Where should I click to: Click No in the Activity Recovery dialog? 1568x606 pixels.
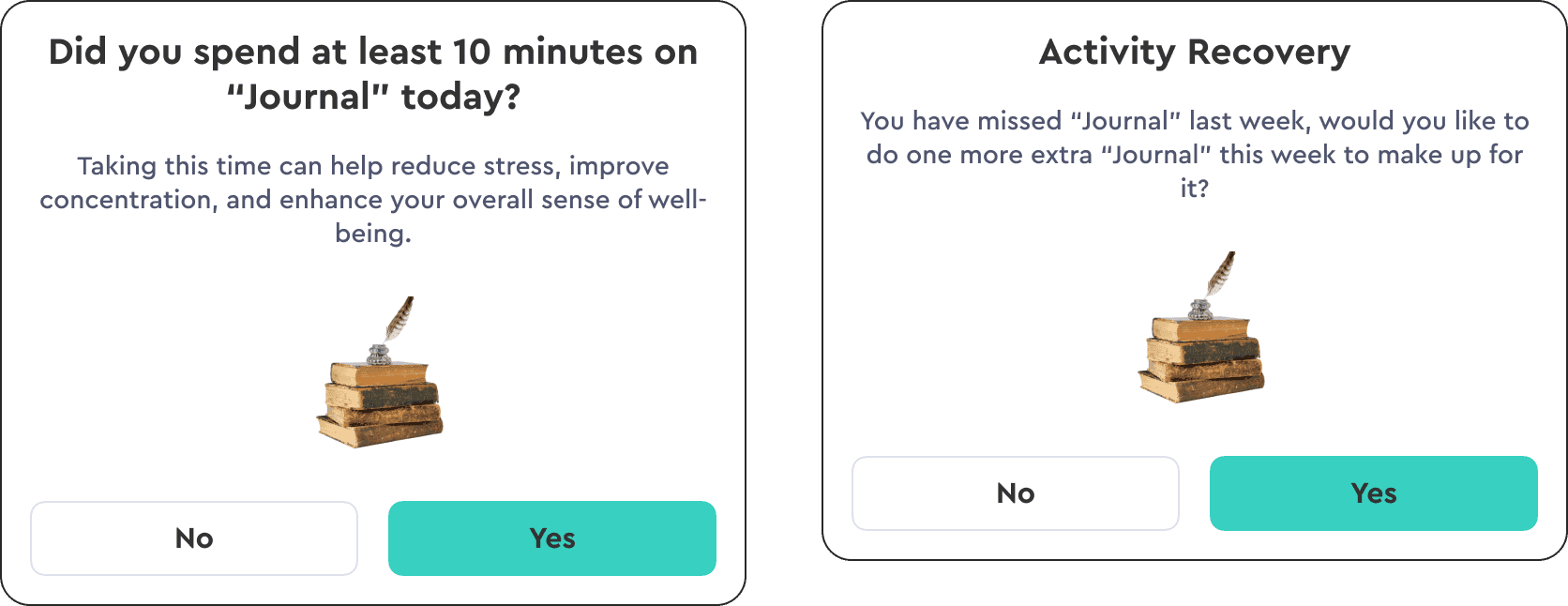tap(1016, 492)
